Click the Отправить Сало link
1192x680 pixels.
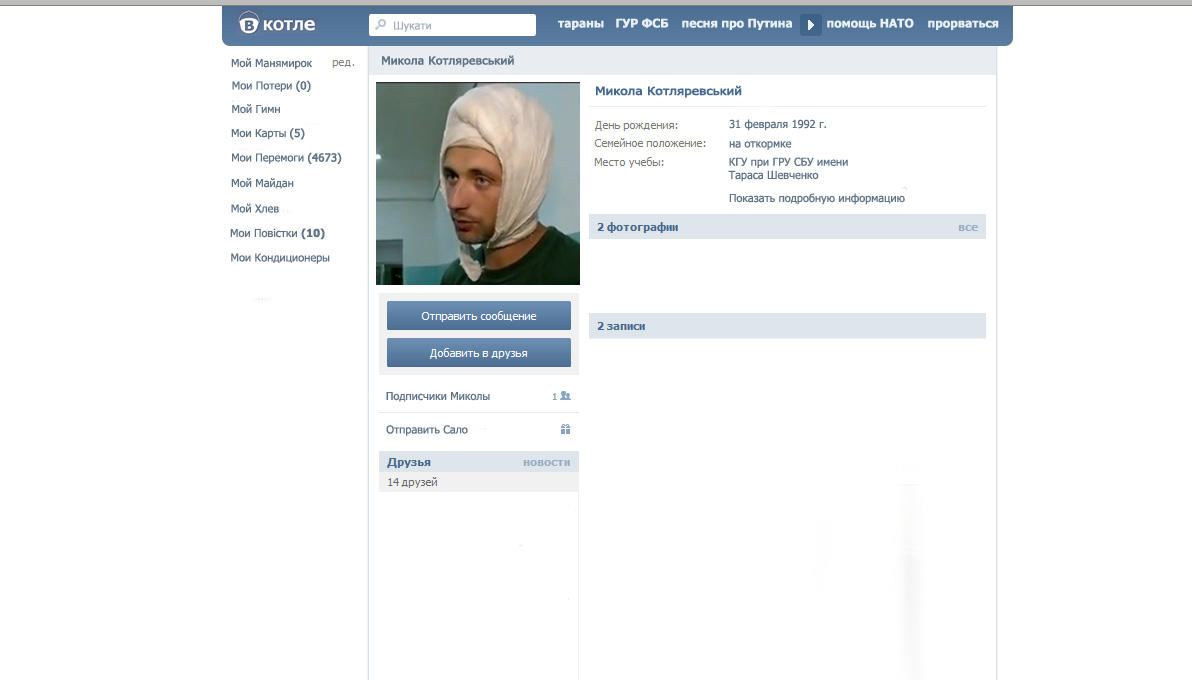(426, 430)
